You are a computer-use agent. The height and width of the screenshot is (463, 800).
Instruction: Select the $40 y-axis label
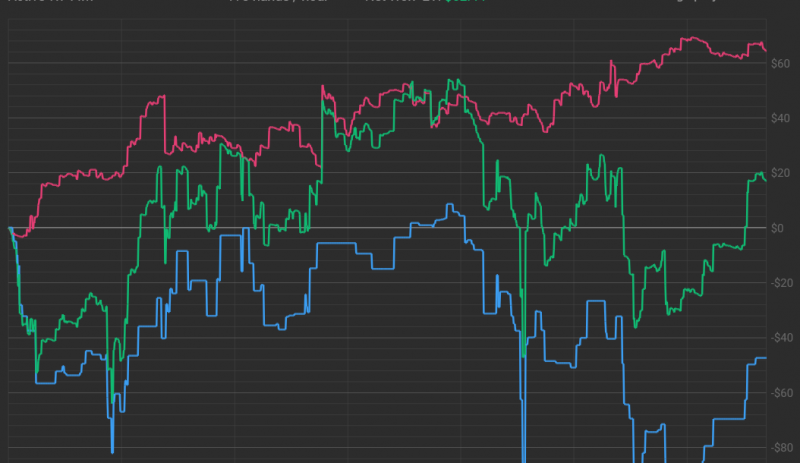[x=780, y=120]
